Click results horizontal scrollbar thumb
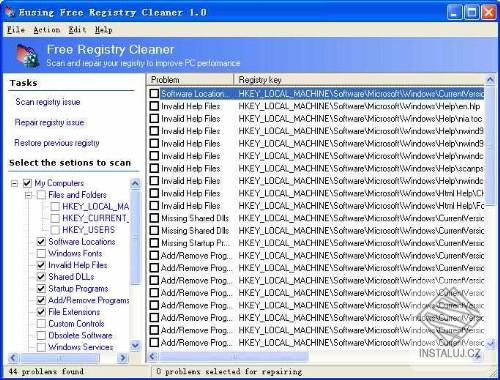The width and height of the screenshot is (500, 380). click(234, 357)
